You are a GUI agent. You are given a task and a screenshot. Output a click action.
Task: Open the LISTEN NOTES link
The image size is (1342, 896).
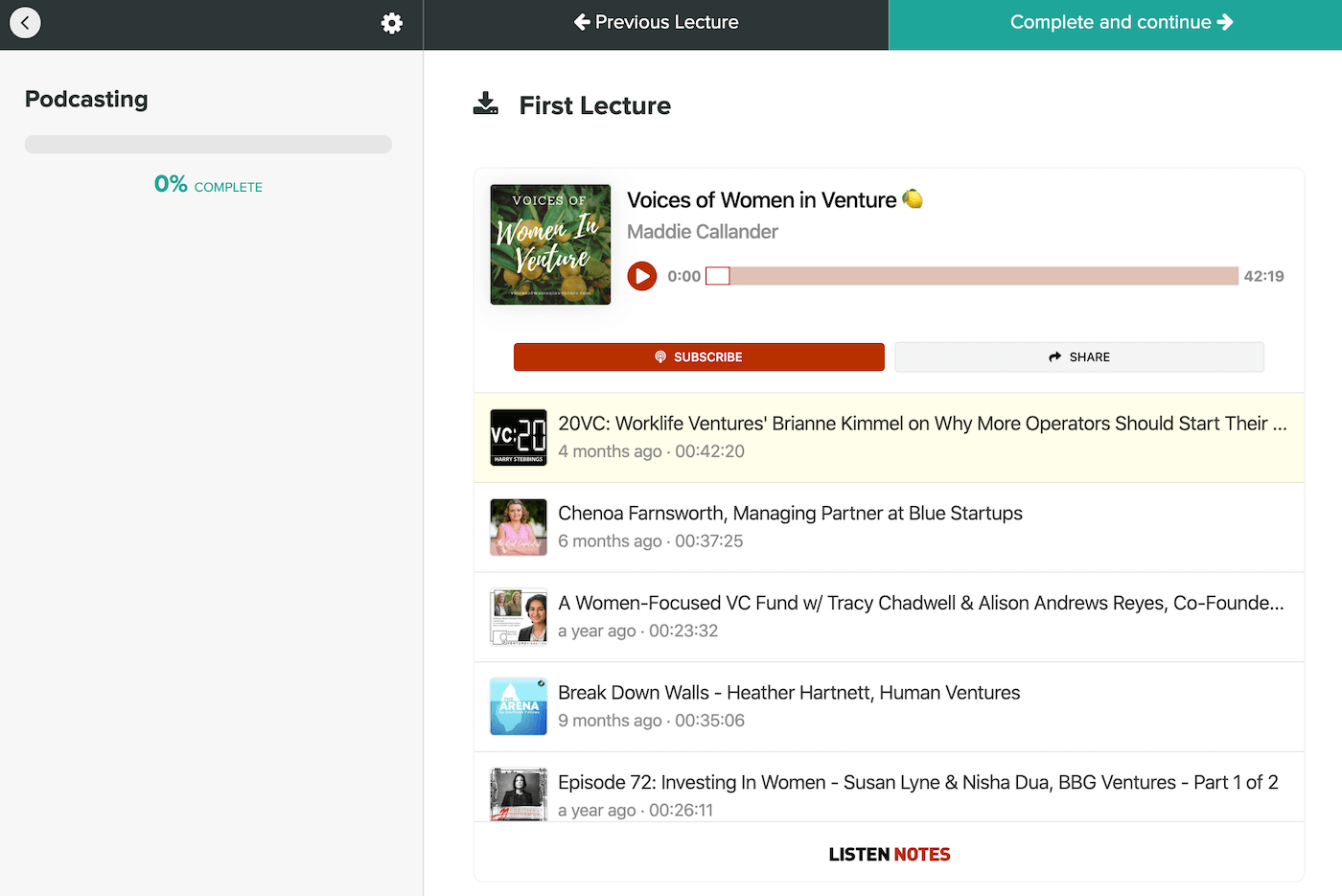[890, 854]
